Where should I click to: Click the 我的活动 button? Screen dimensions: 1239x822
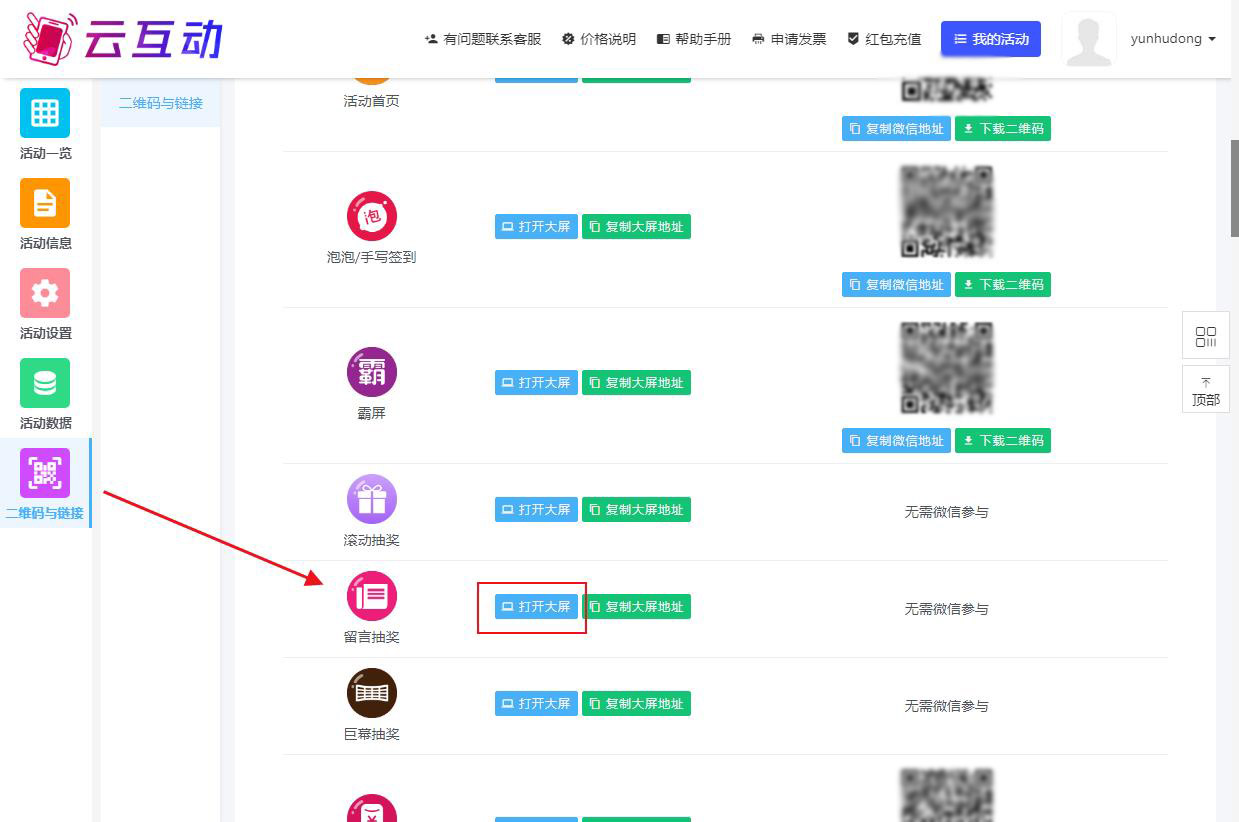pos(991,39)
